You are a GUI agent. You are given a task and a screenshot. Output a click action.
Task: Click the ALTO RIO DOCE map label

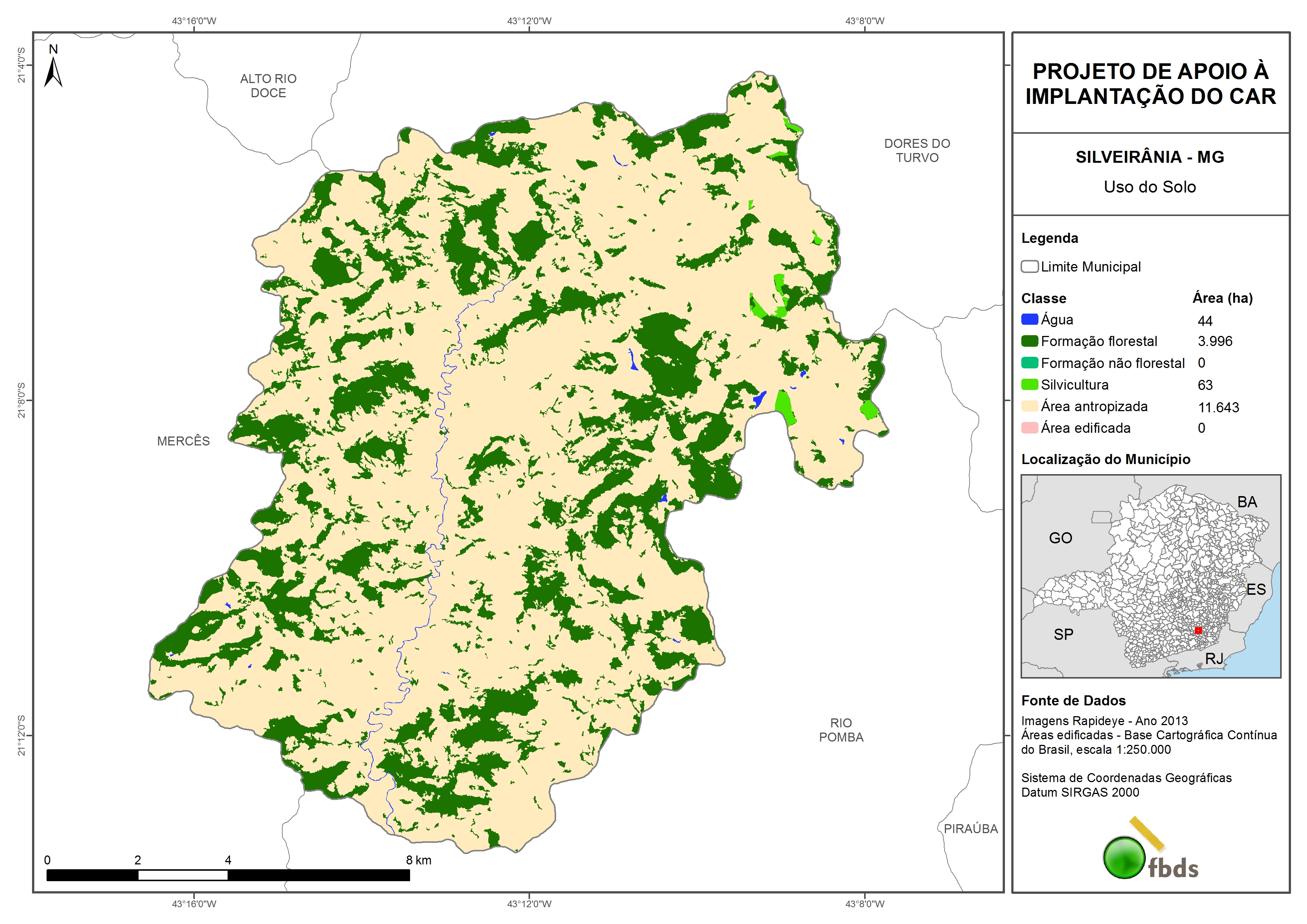pos(268,85)
